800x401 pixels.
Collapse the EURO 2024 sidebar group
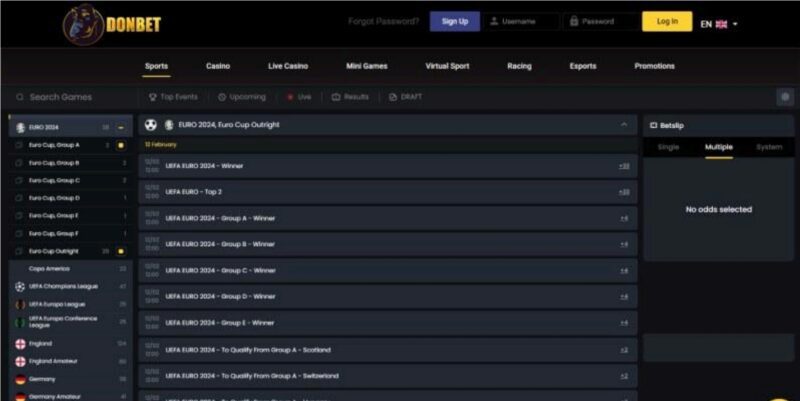[121, 128]
